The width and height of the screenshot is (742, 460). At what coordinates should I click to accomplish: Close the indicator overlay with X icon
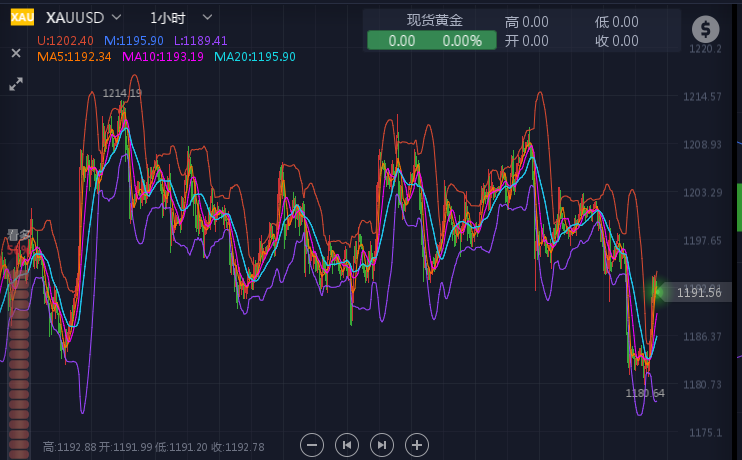16,53
